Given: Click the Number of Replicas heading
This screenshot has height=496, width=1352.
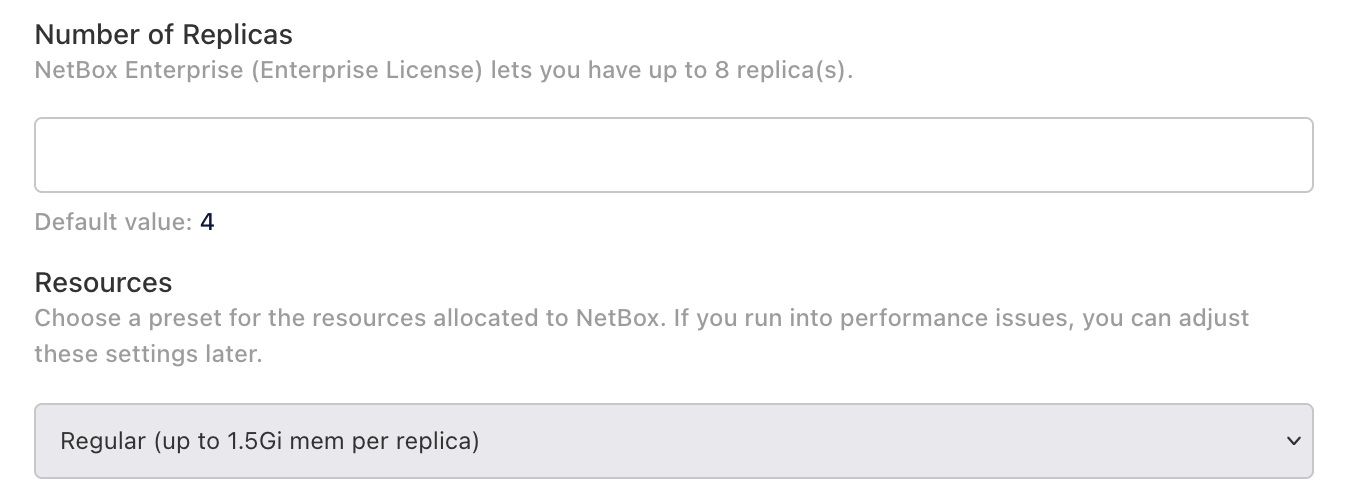Looking at the screenshot, I should (163, 35).
